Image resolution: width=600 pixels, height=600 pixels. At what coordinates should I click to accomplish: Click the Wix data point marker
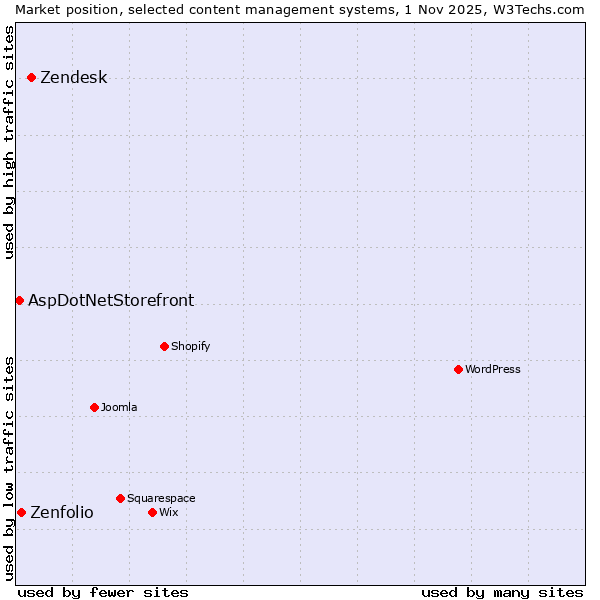click(152, 512)
